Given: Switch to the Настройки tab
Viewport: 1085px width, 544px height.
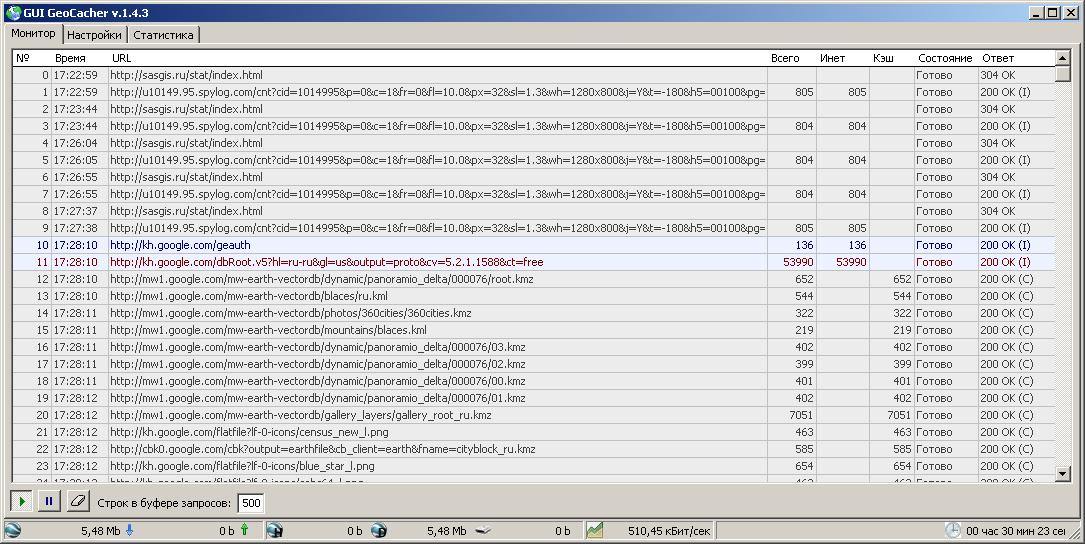Looking at the screenshot, I should tap(94, 34).
